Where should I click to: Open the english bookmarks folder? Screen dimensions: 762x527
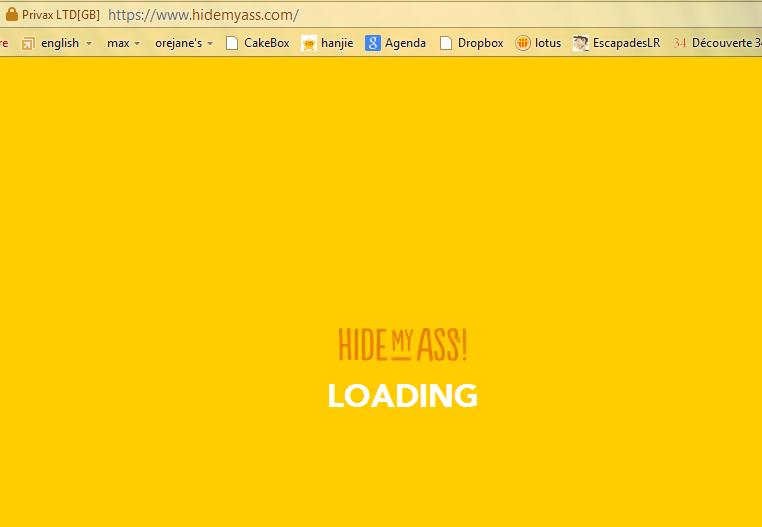[57, 43]
